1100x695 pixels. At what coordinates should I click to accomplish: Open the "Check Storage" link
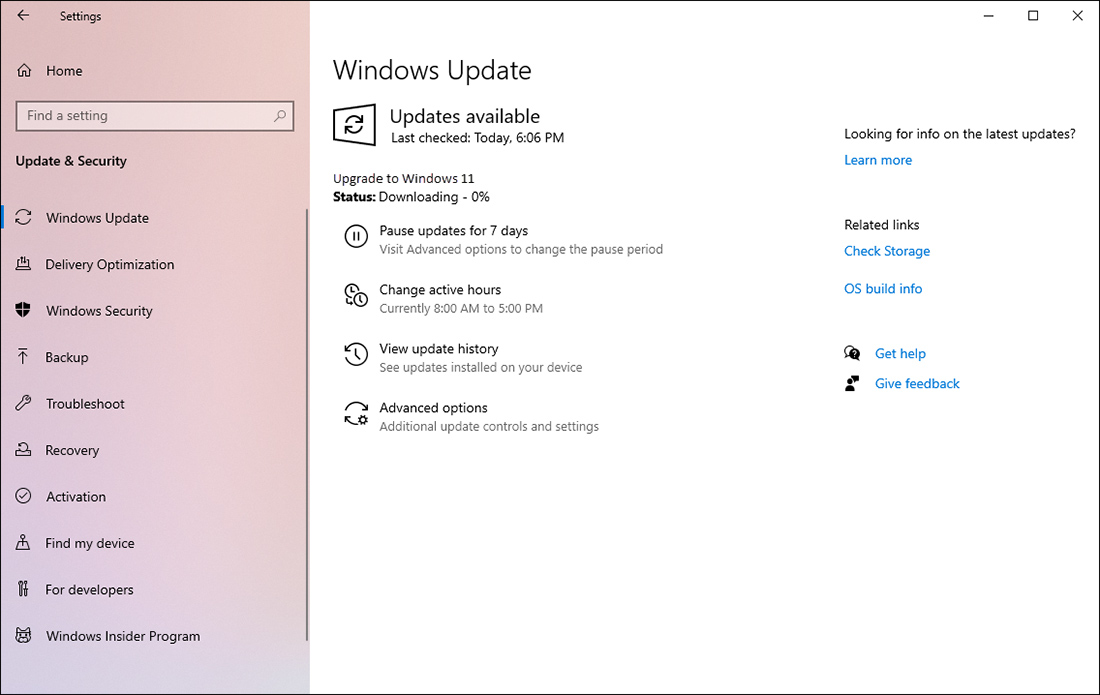tap(886, 251)
